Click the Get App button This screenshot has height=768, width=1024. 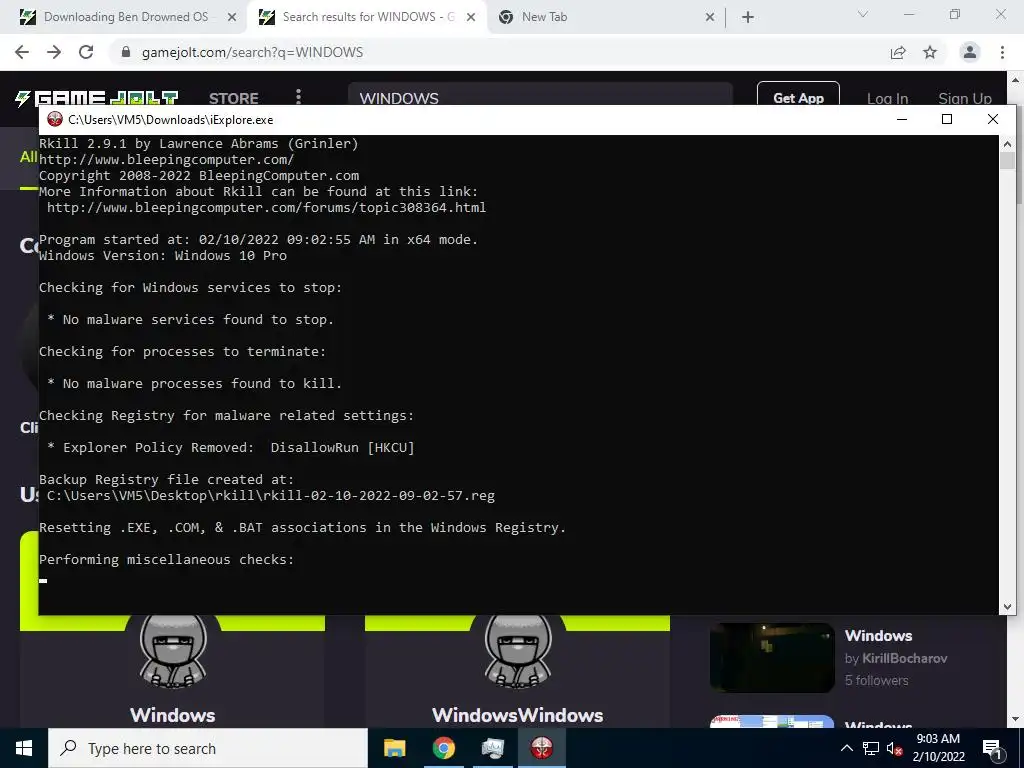click(x=798, y=95)
